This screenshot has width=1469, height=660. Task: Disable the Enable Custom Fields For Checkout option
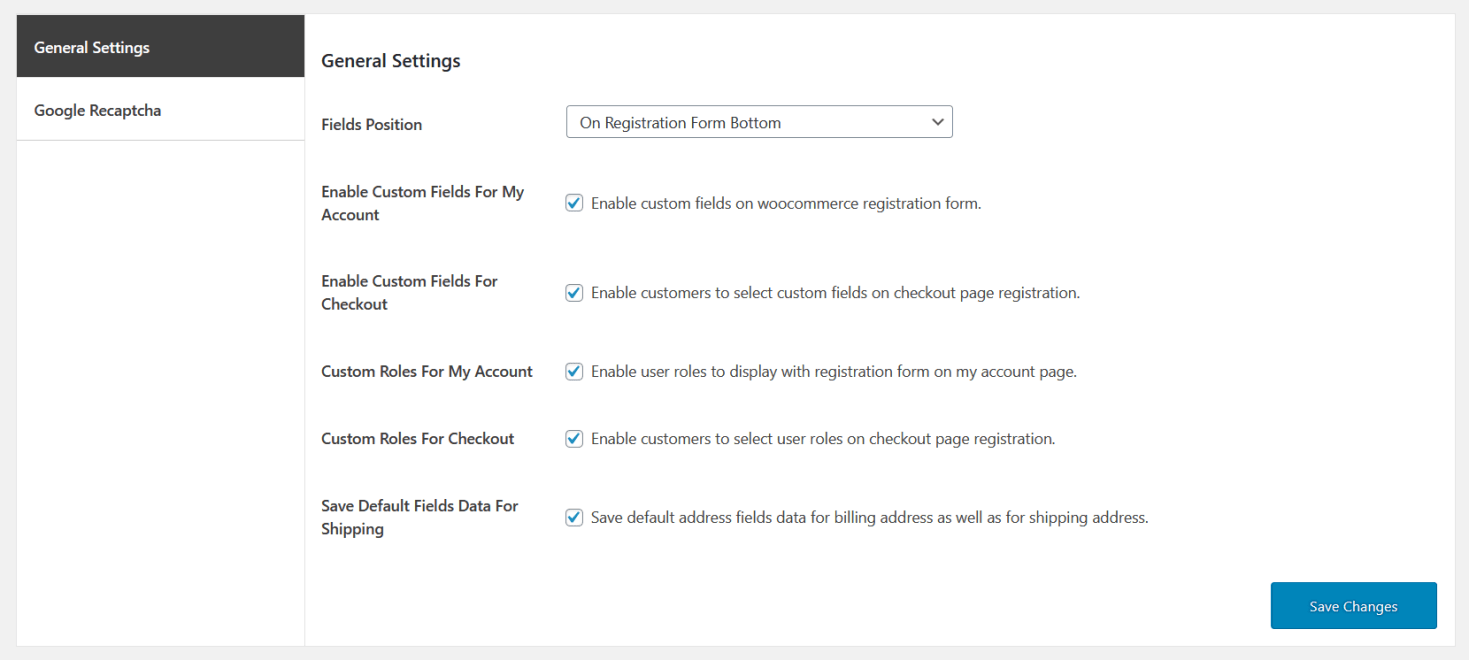(574, 292)
